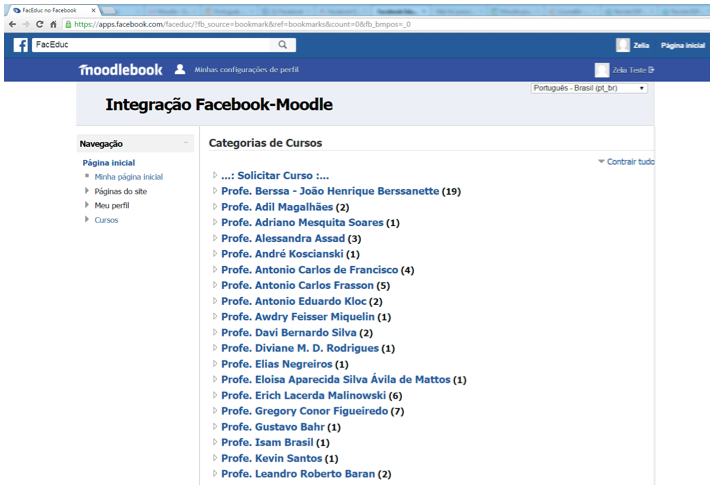715x485 pixels.
Task: Close the FacEduc no Facebook tab
Action: pyautogui.click(x=93, y=10)
